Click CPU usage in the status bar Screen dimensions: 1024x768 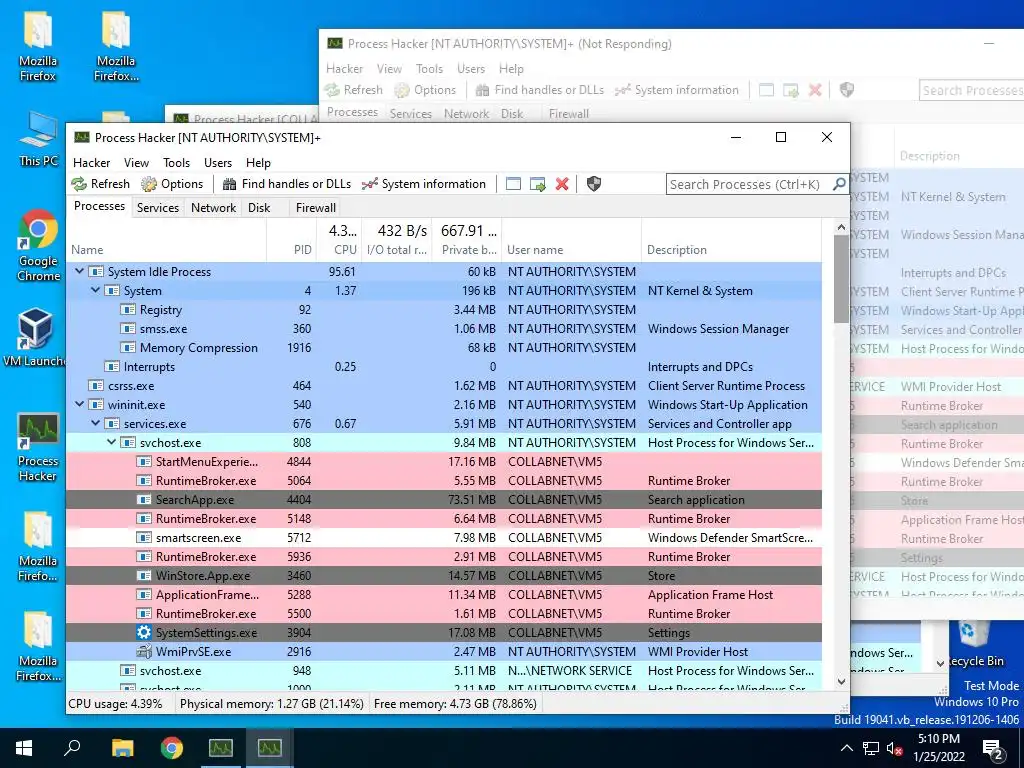coord(116,704)
